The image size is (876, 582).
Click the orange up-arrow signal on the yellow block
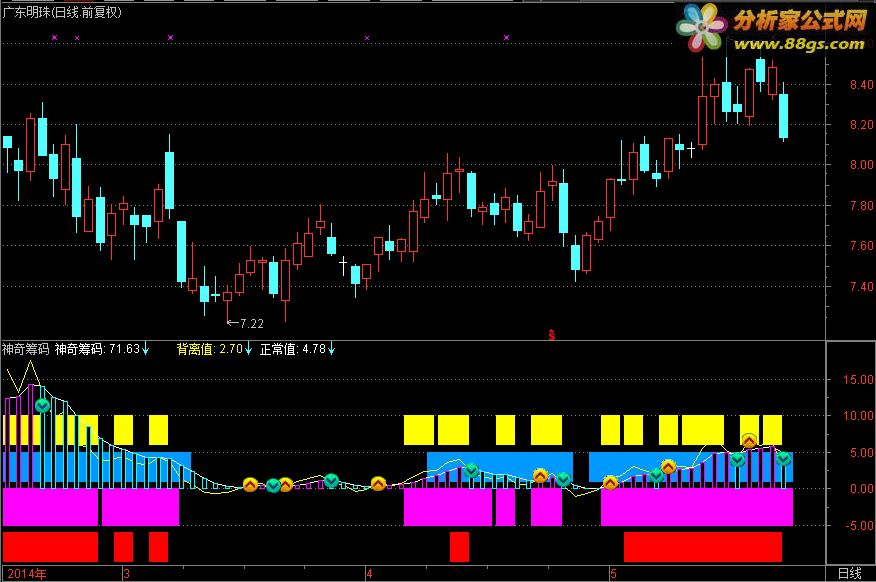749,441
